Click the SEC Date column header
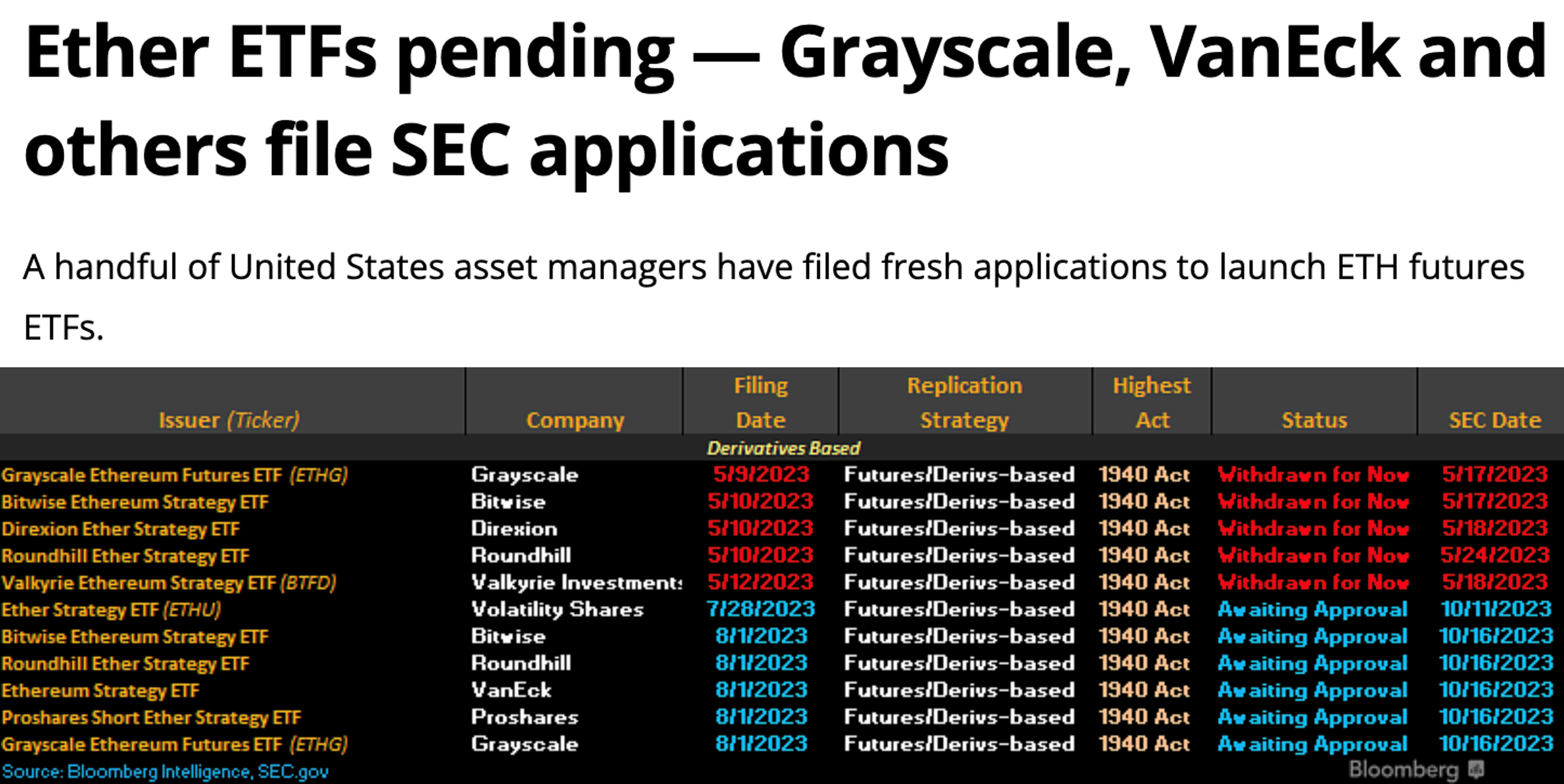 (x=1494, y=420)
